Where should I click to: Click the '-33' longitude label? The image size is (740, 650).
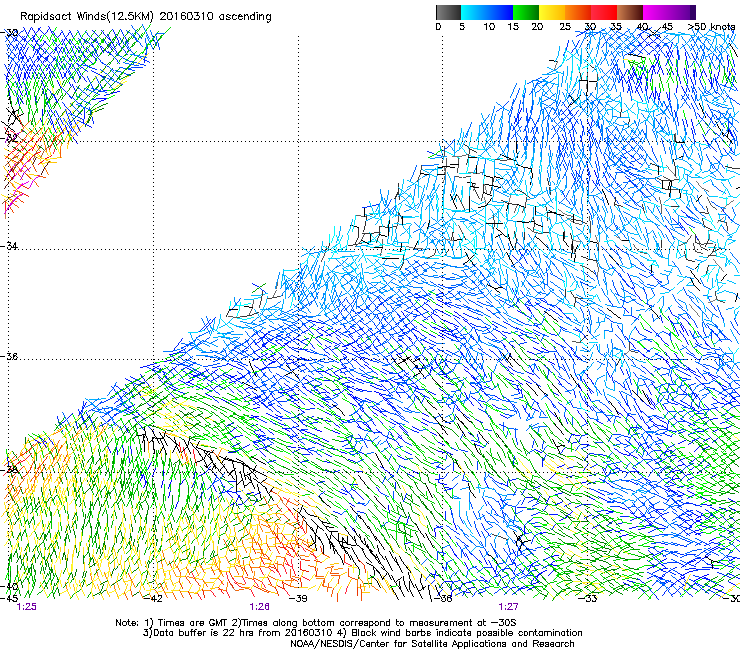[588, 599]
